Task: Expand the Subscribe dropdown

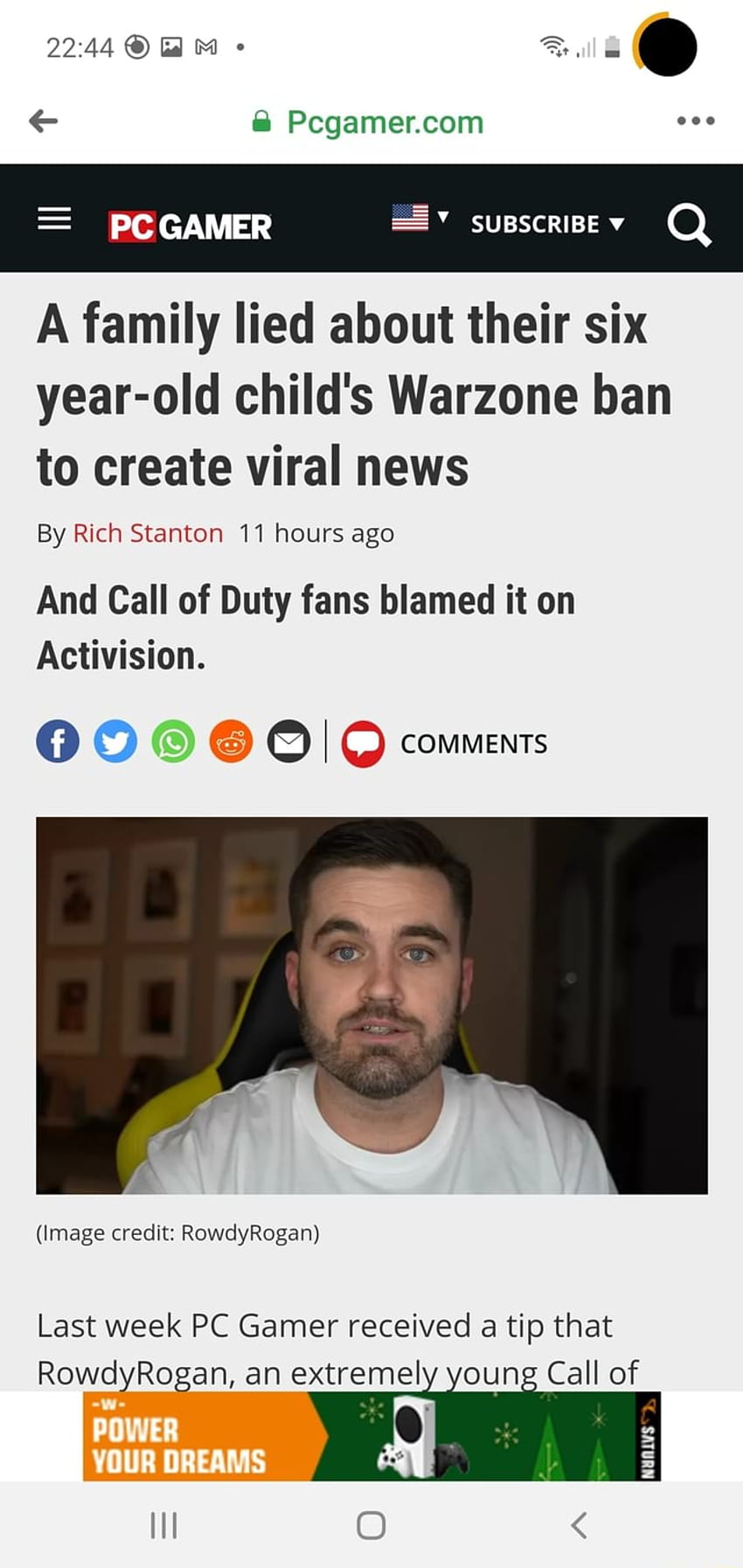Action: (547, 224)
